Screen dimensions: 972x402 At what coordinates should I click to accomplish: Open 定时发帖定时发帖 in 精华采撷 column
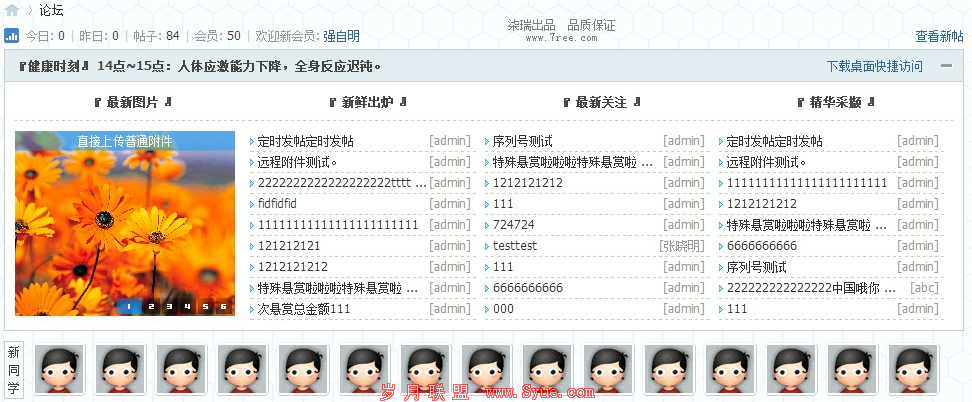click(x=774, y=141)
